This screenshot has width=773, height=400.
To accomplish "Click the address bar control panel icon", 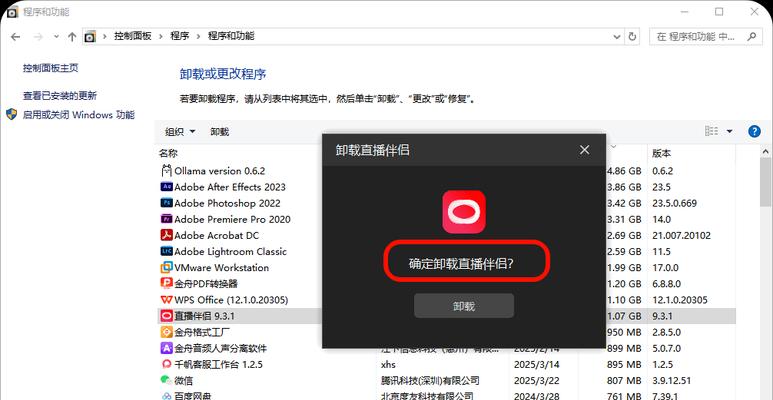I will click(x=90, y=36).
